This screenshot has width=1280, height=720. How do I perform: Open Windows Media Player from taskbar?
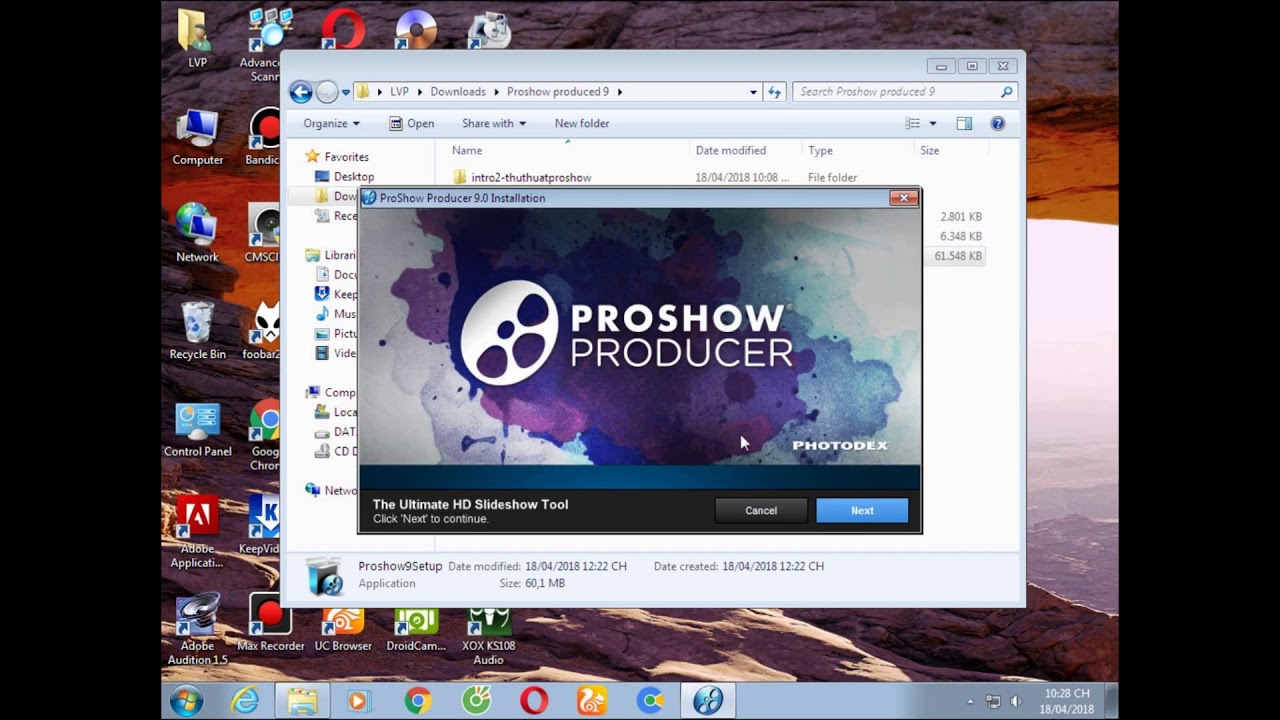357,701
